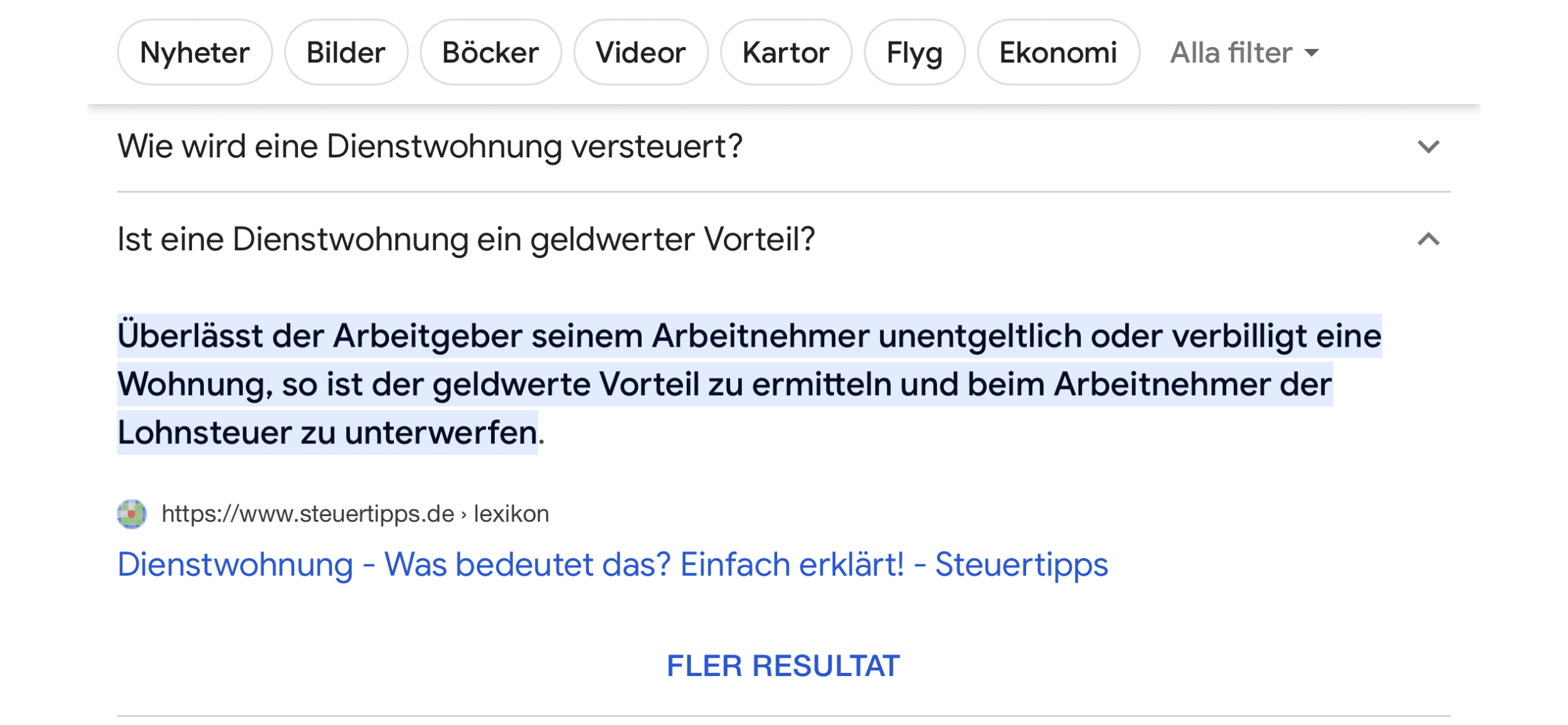
Task: Click the highlighted 'Lohnsteuer zu unterwerfen' text
Action: (x=327, y=433)
